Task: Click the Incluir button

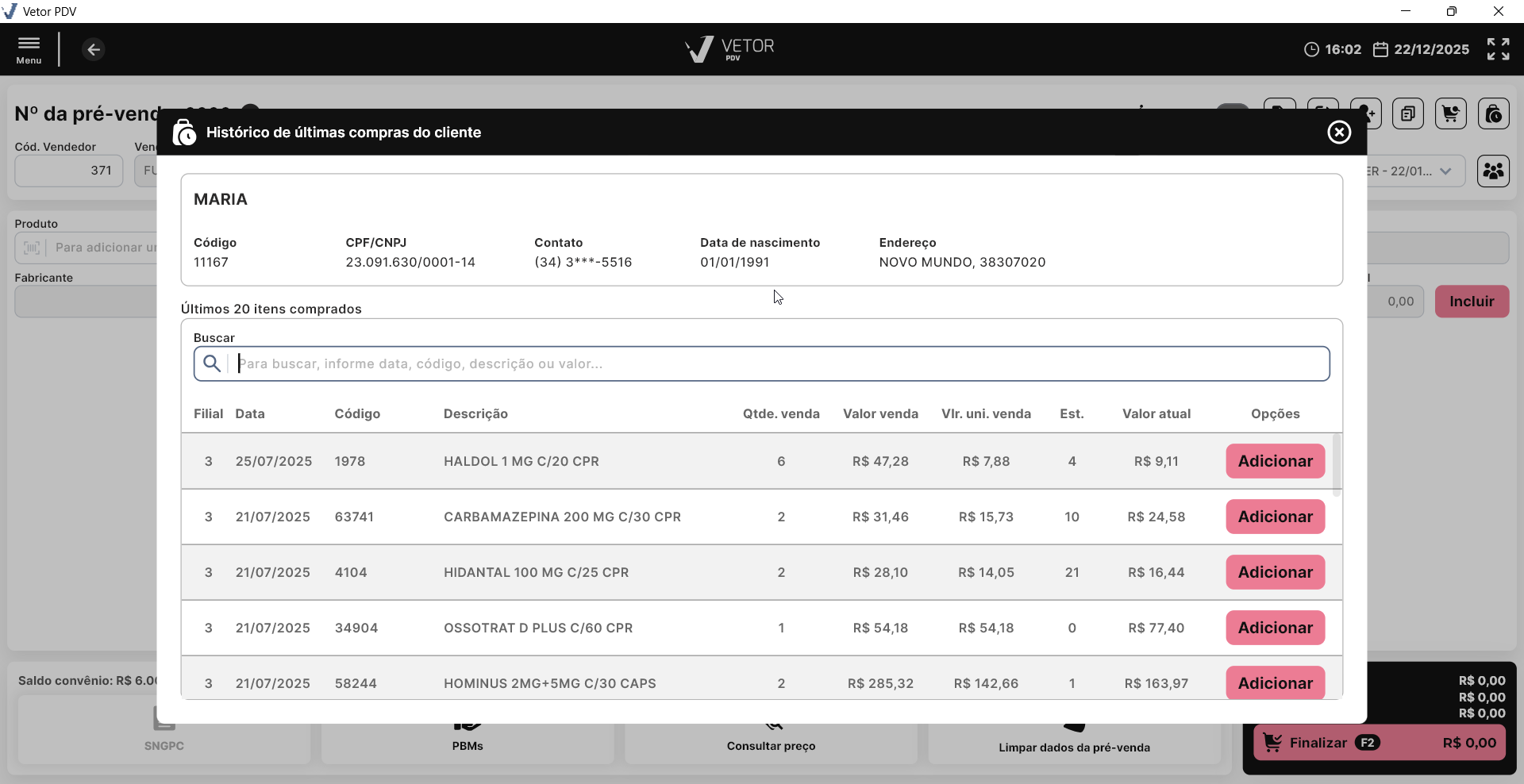Action: [1472, 302]
